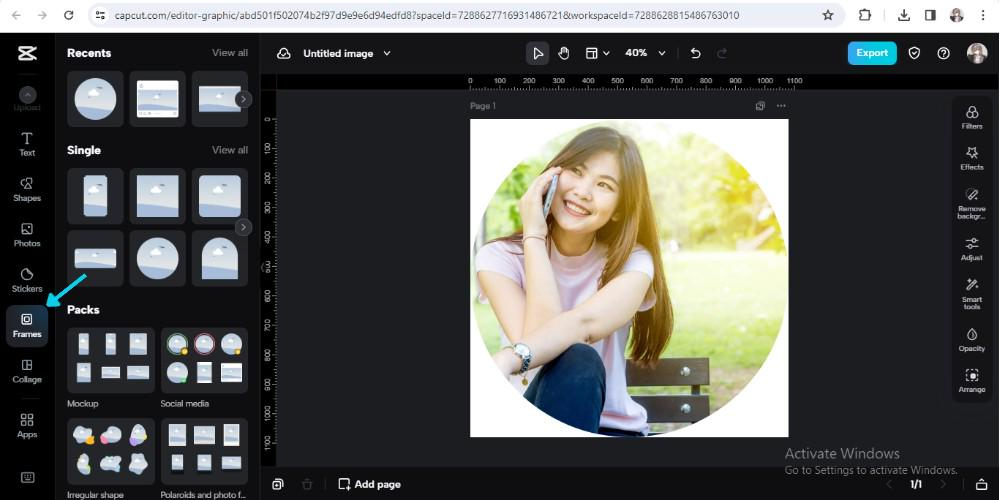Select the Remove background tool

pos(971,201)
